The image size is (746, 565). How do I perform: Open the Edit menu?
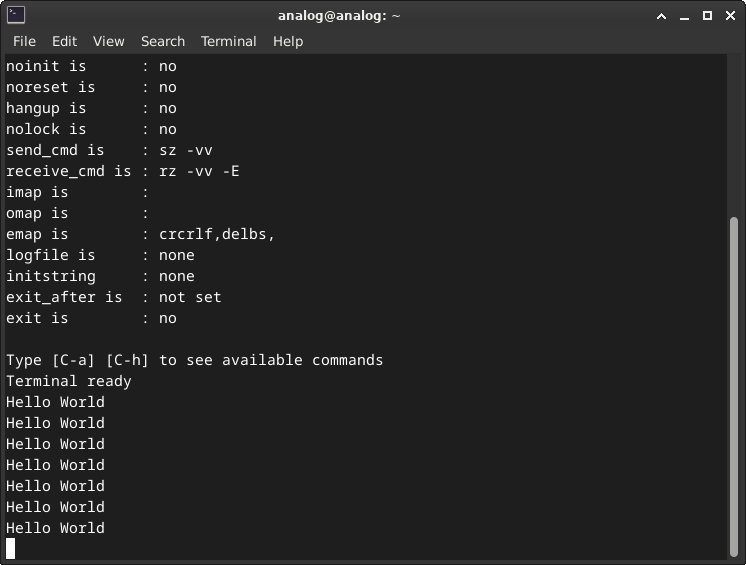coord(64,41)
